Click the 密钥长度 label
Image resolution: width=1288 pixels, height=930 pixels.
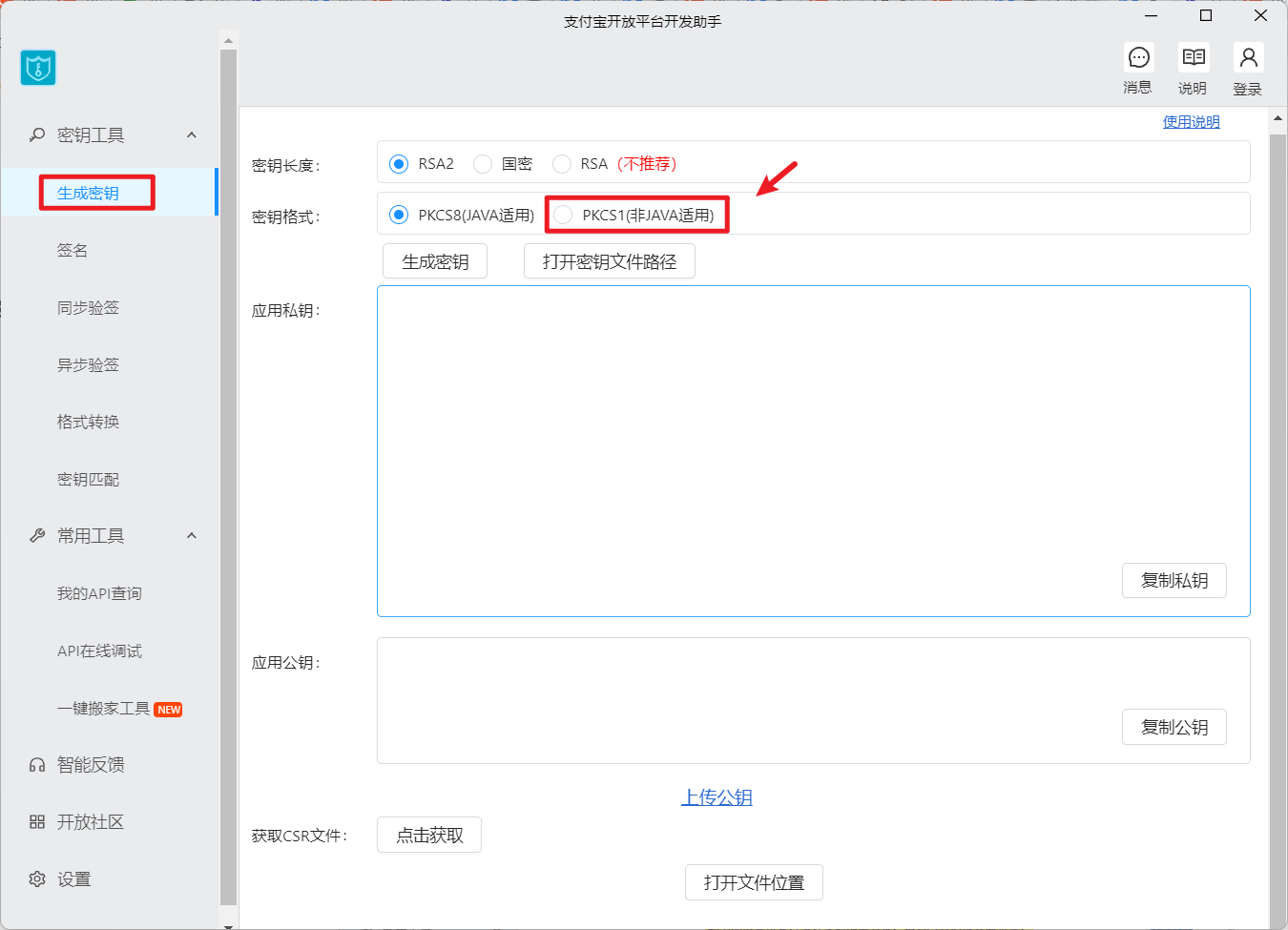click(286, 165)
